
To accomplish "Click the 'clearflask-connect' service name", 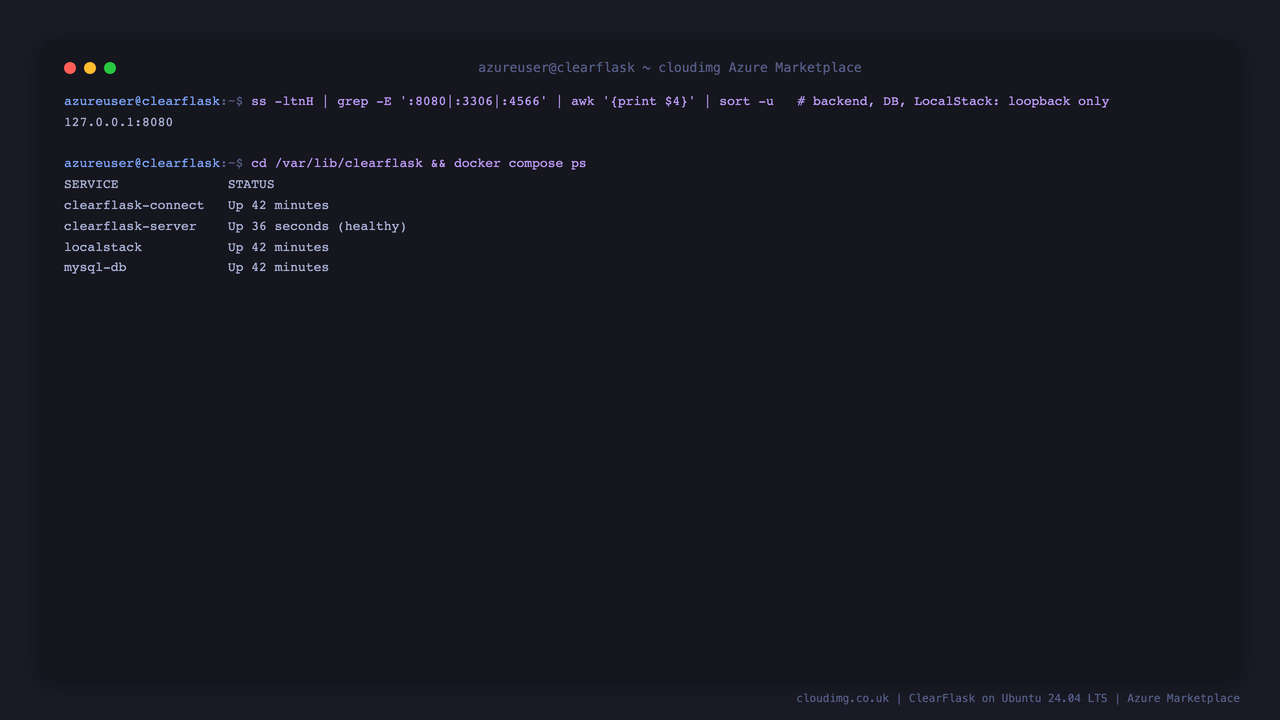I will click(x=134, y=205).
